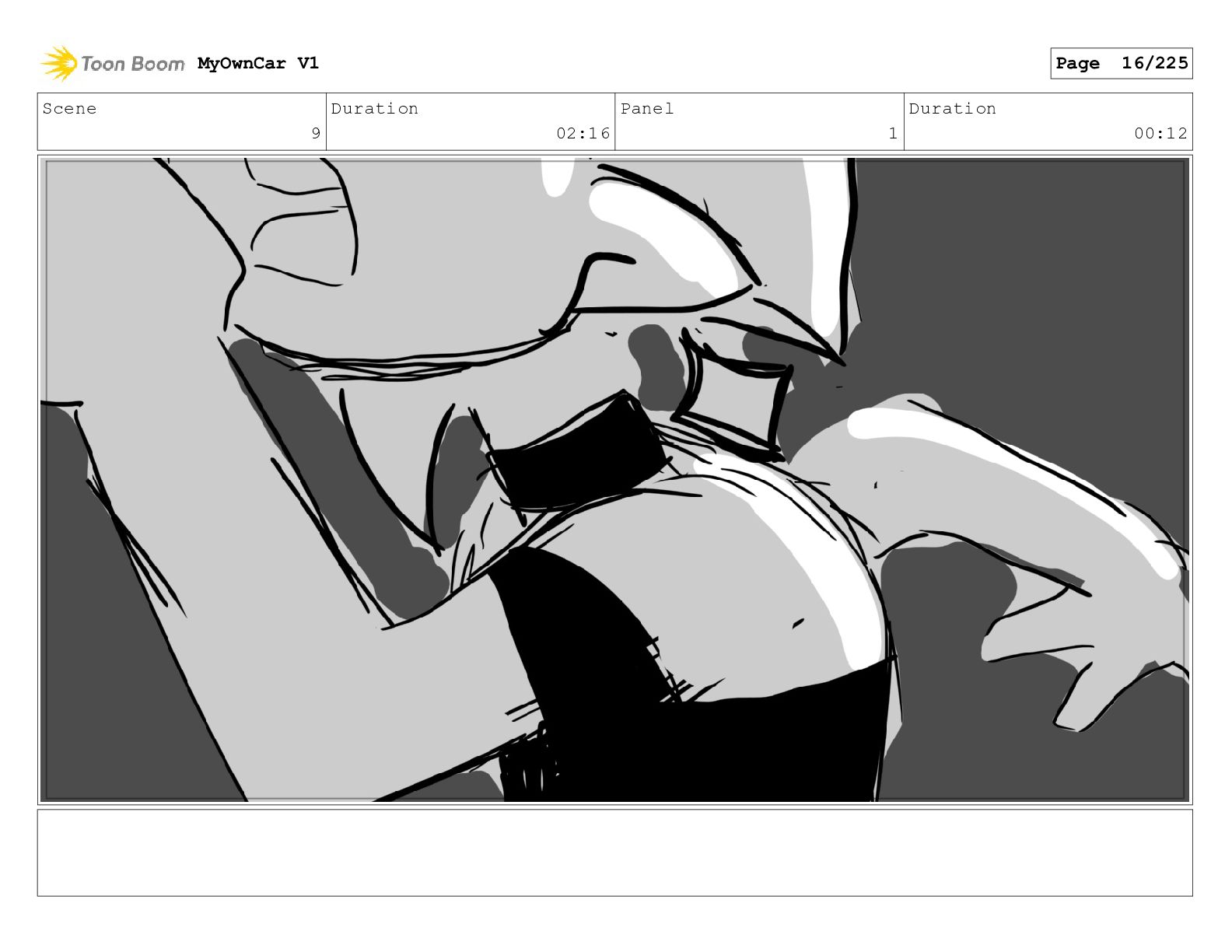Click the Toon Boom wordmark text
The width and height of the screenshot is (1232, 952).
pos(132,64)
